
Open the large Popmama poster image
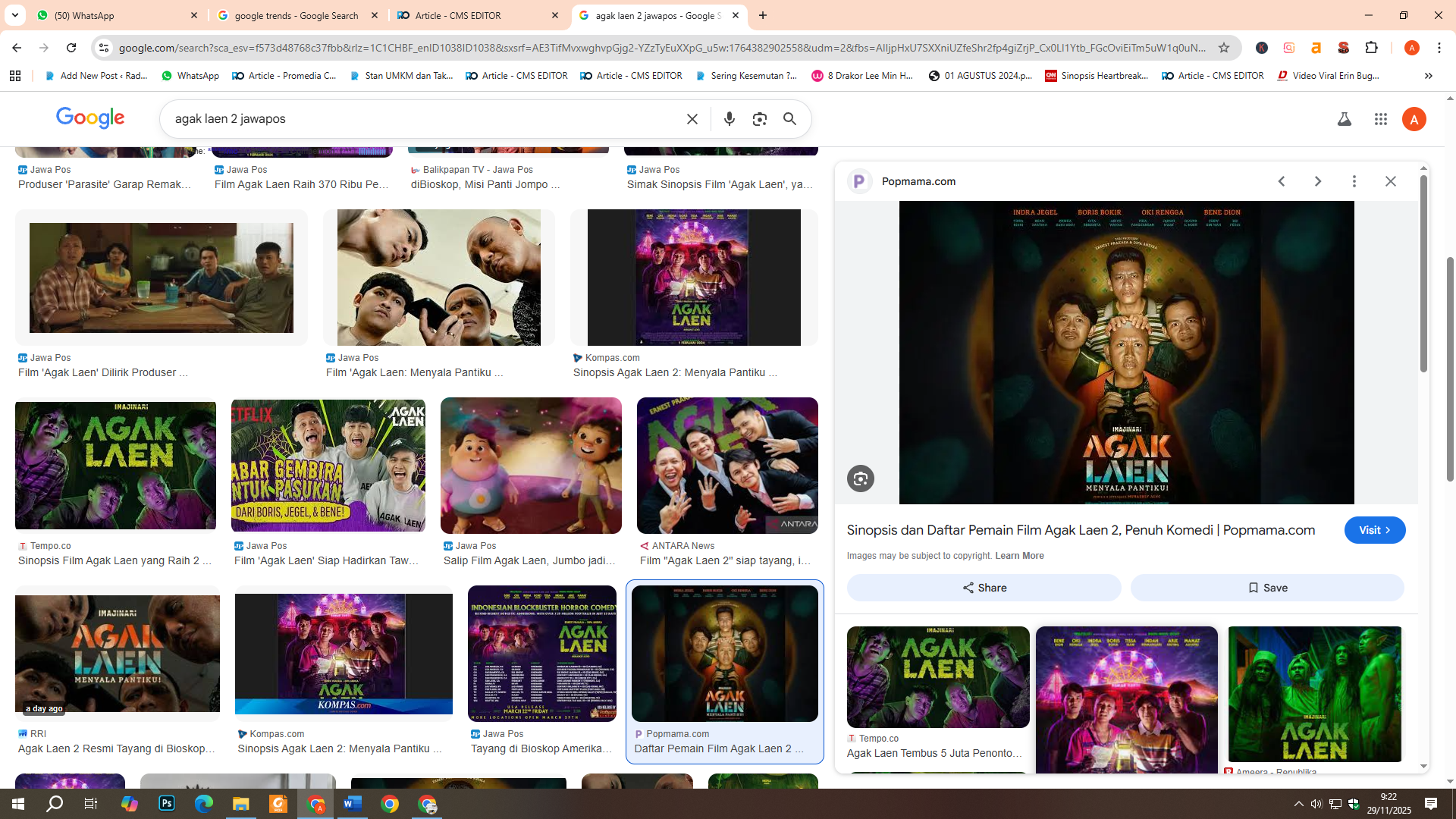point(1126,353)
